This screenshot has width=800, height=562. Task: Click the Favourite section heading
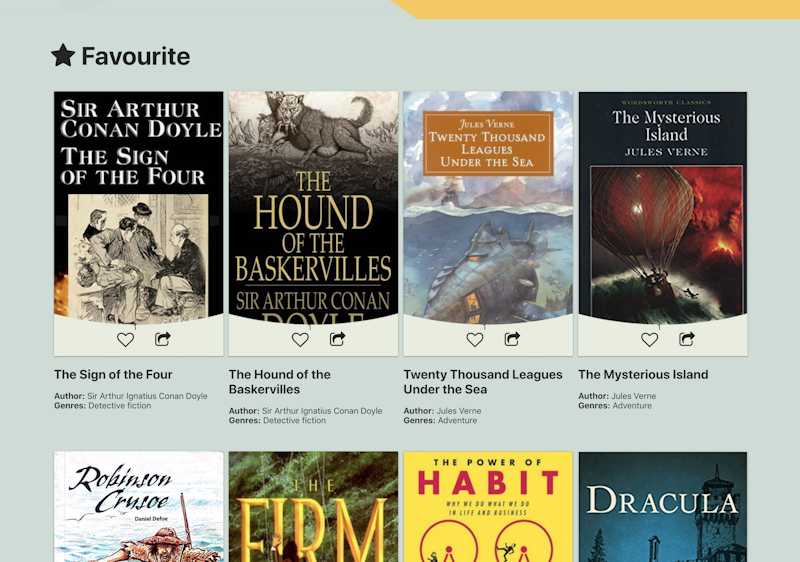pyautogui.click(x=136, y=56)
